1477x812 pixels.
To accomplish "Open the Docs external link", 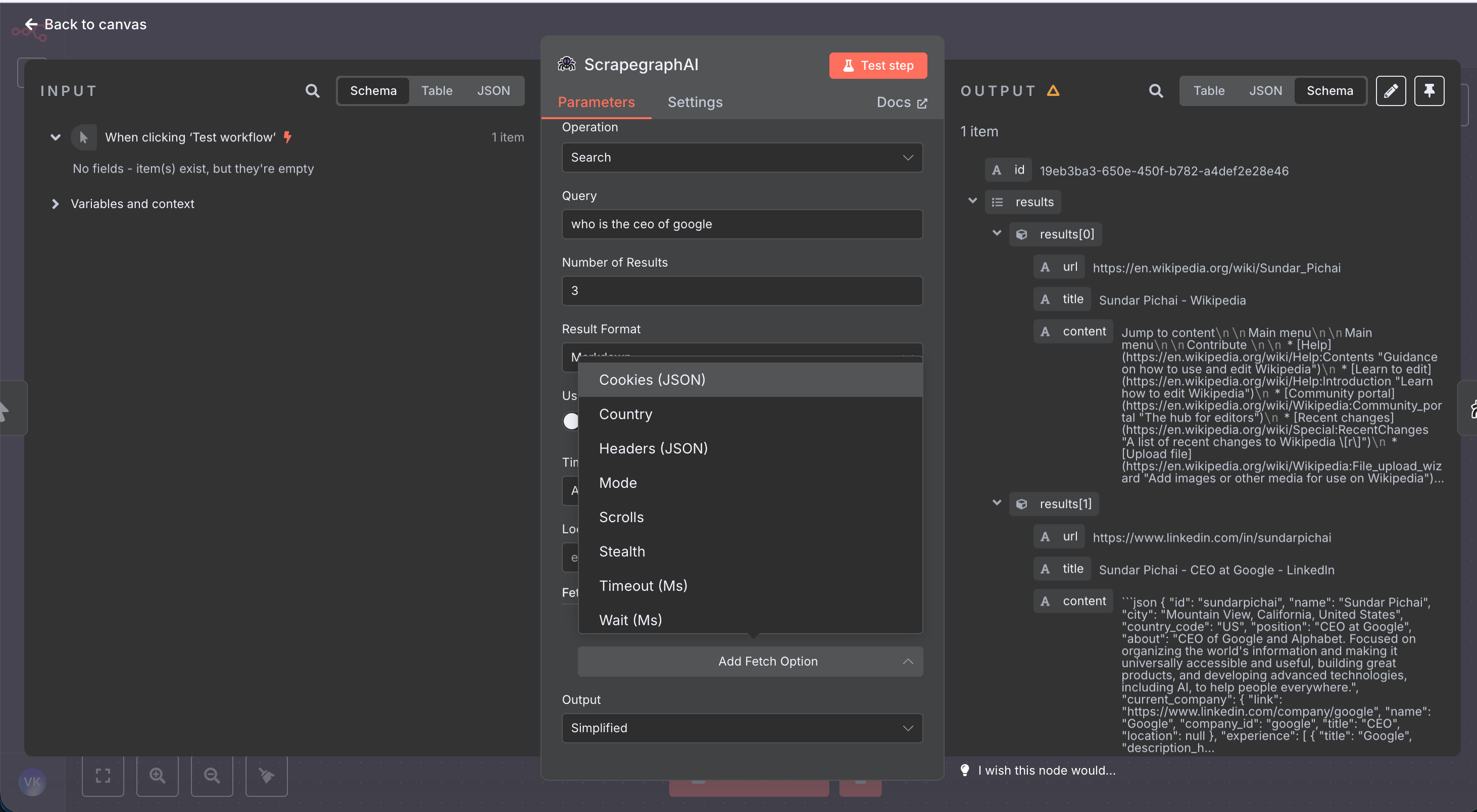I will [901, 103].
